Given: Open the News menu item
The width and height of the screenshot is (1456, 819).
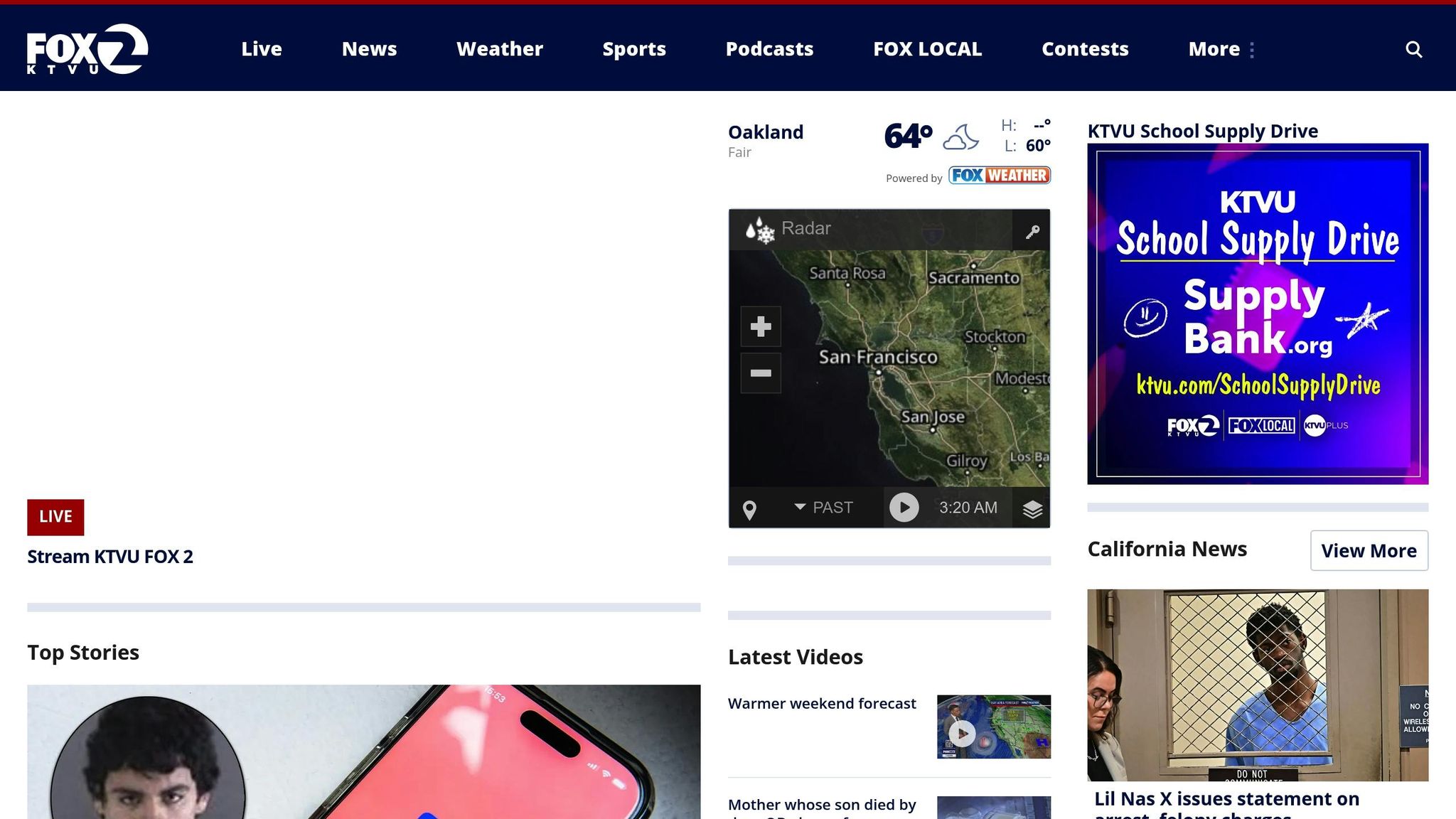Looking at the screenshot, I should [369, 49].
